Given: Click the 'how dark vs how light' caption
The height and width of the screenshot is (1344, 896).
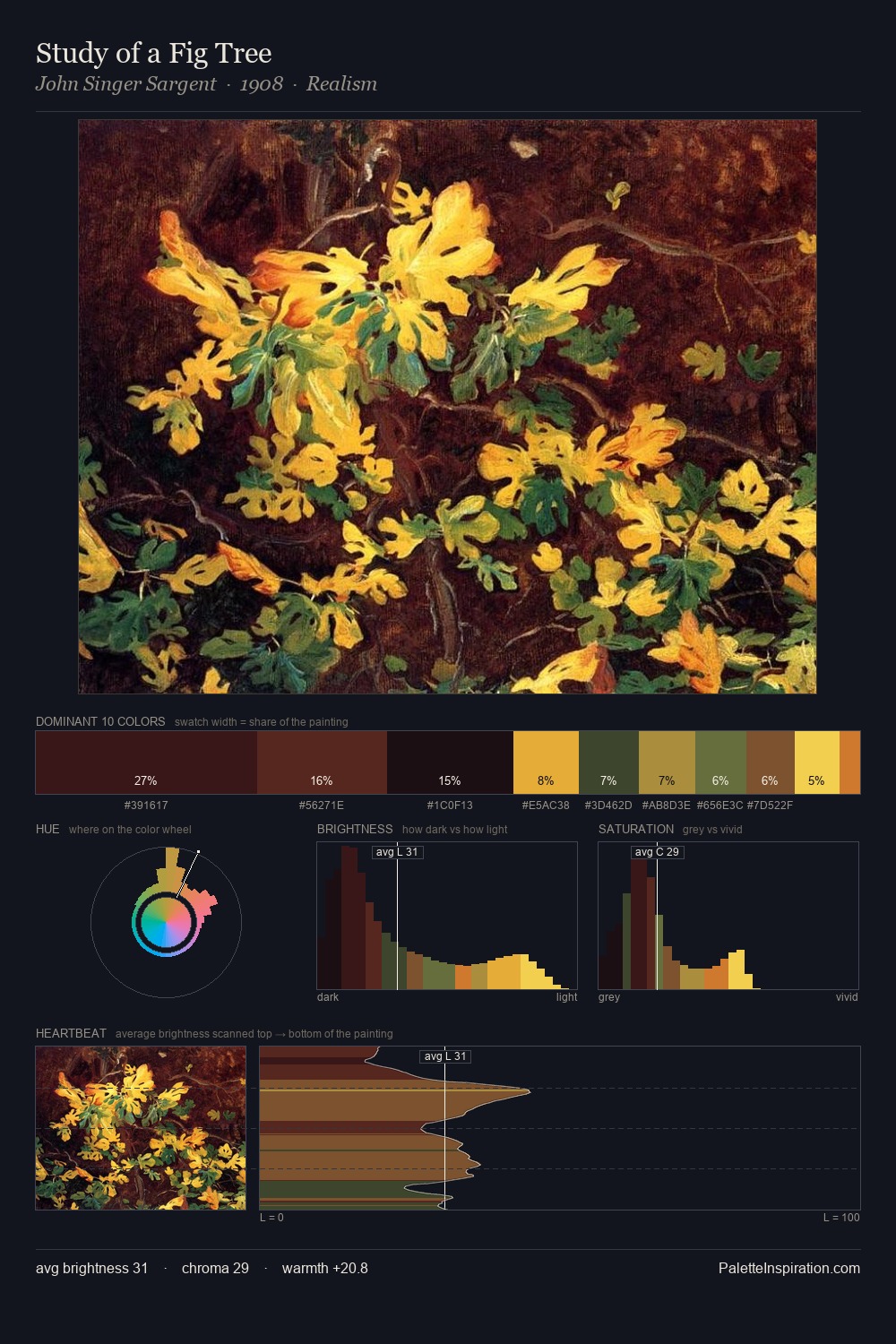Looking at the screenshot, I should [455, 830].
